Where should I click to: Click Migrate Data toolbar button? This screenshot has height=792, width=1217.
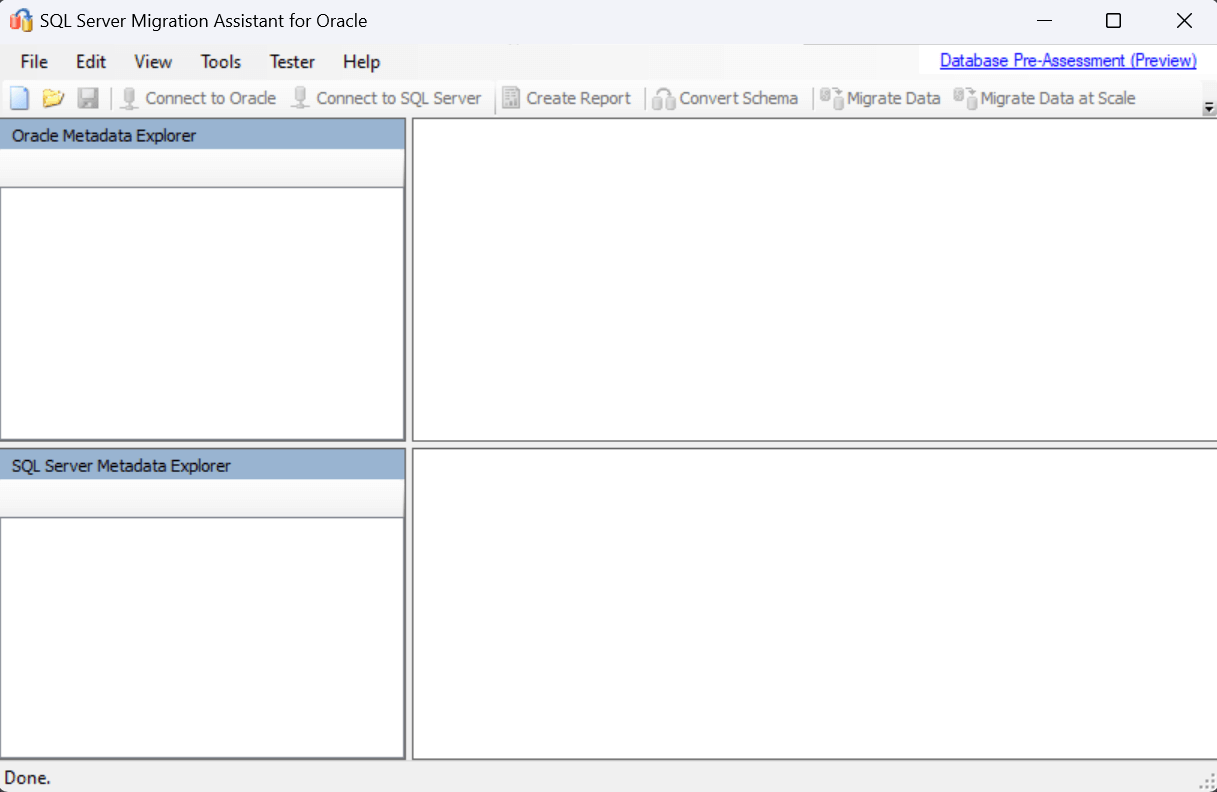880,98
